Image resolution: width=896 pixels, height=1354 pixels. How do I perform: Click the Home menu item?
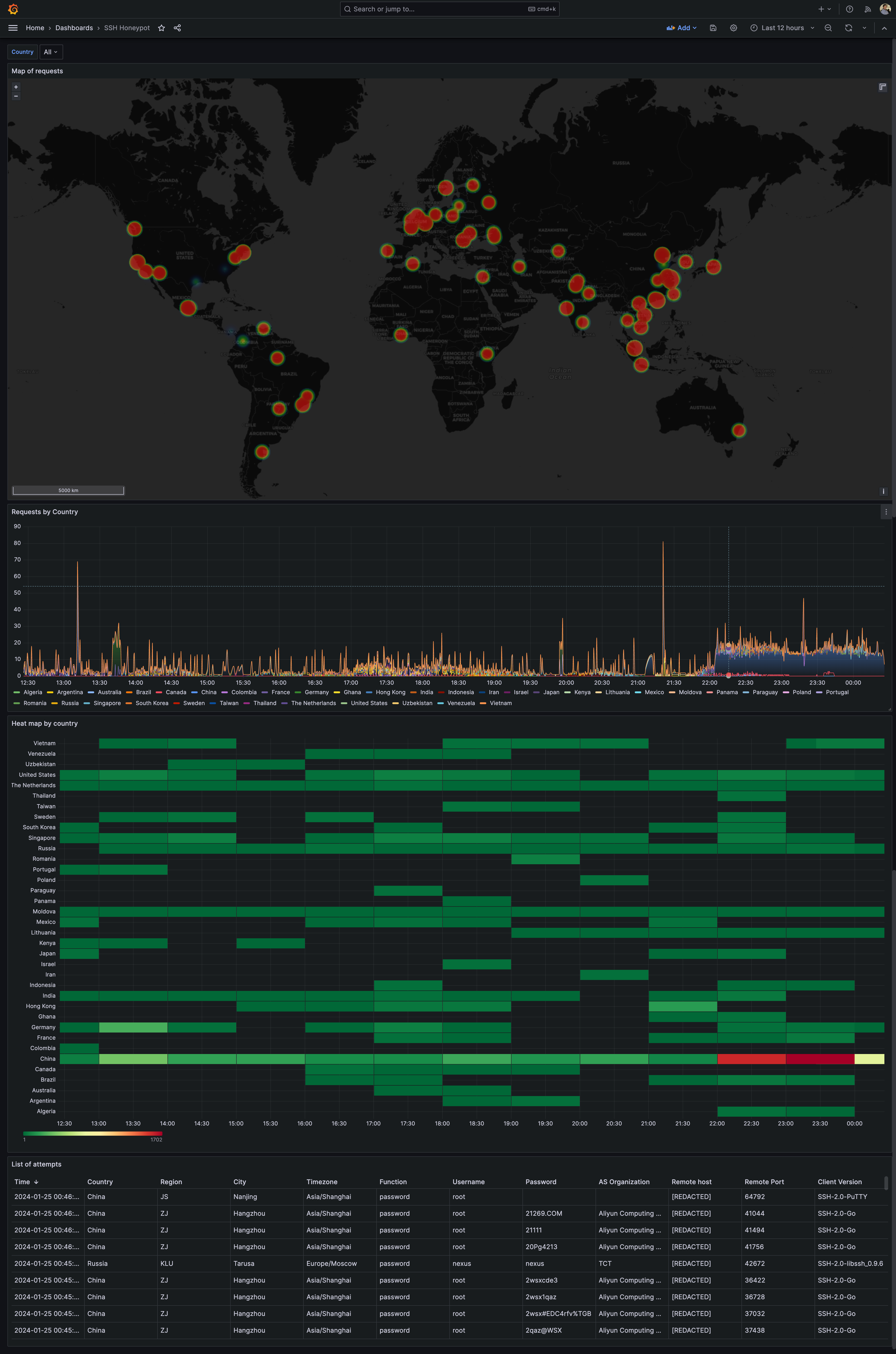click(35, 27)
